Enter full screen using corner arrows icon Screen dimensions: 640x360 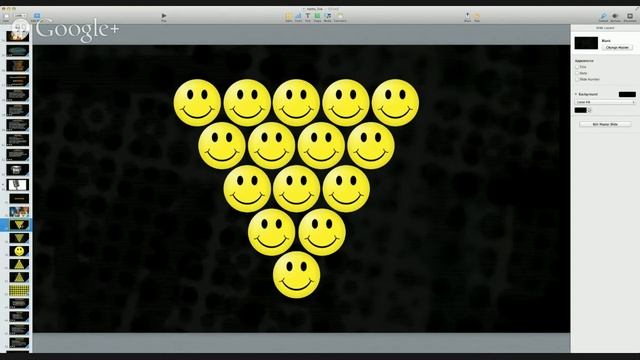(x=636, y=9)
